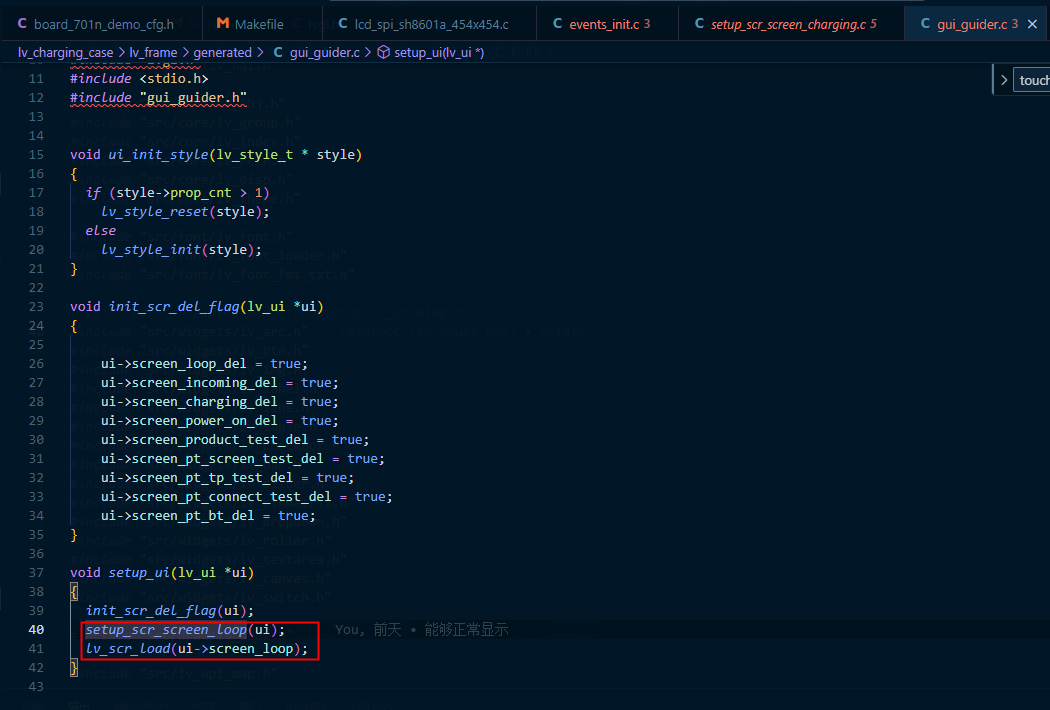The width and height of the screenshot is (1050, 710).
Task: Click <stdio.h> include on line 11
Action: [x=174, y=78]
